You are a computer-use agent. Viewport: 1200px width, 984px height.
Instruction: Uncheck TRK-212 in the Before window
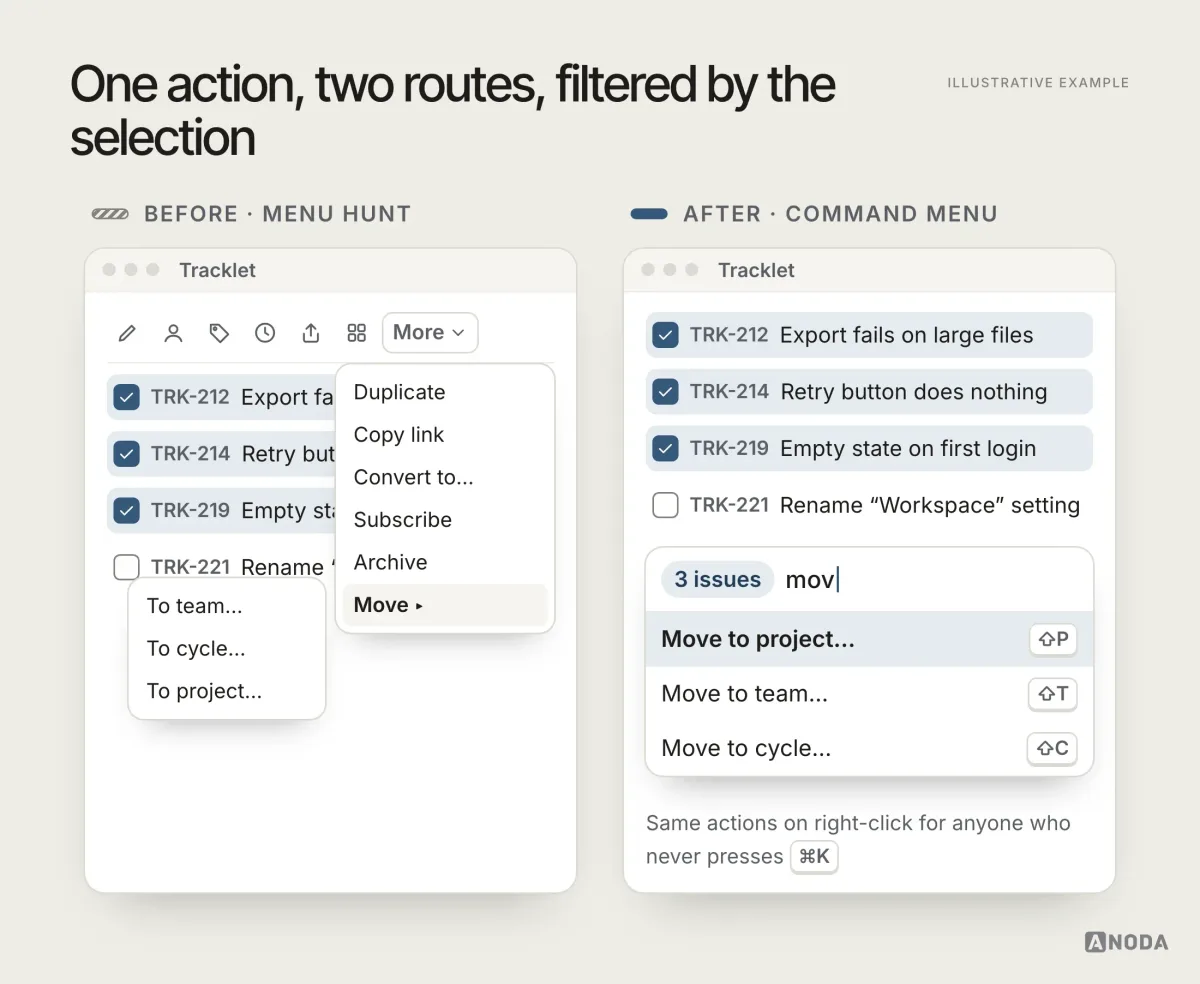tap(126, 397)
